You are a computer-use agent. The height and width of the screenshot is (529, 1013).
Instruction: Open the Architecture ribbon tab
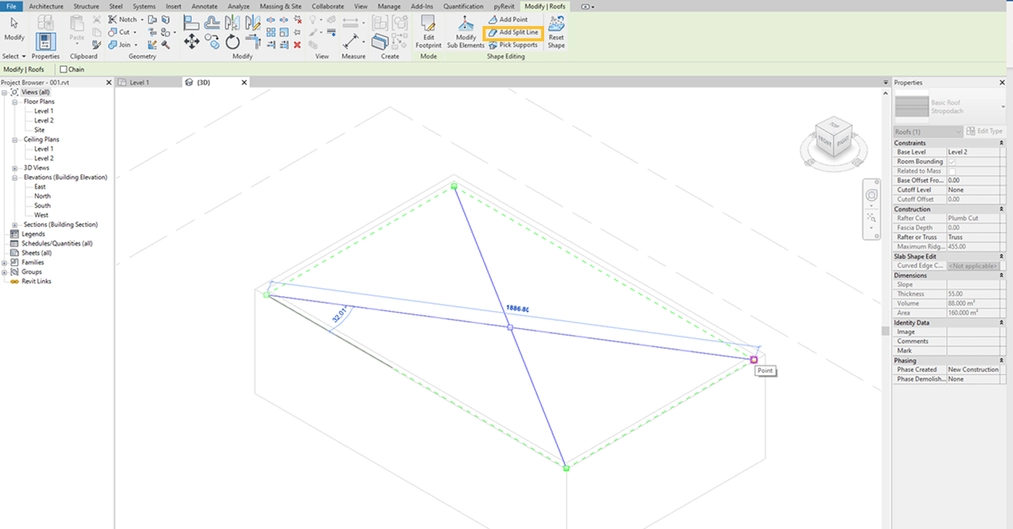pos(46,6)
